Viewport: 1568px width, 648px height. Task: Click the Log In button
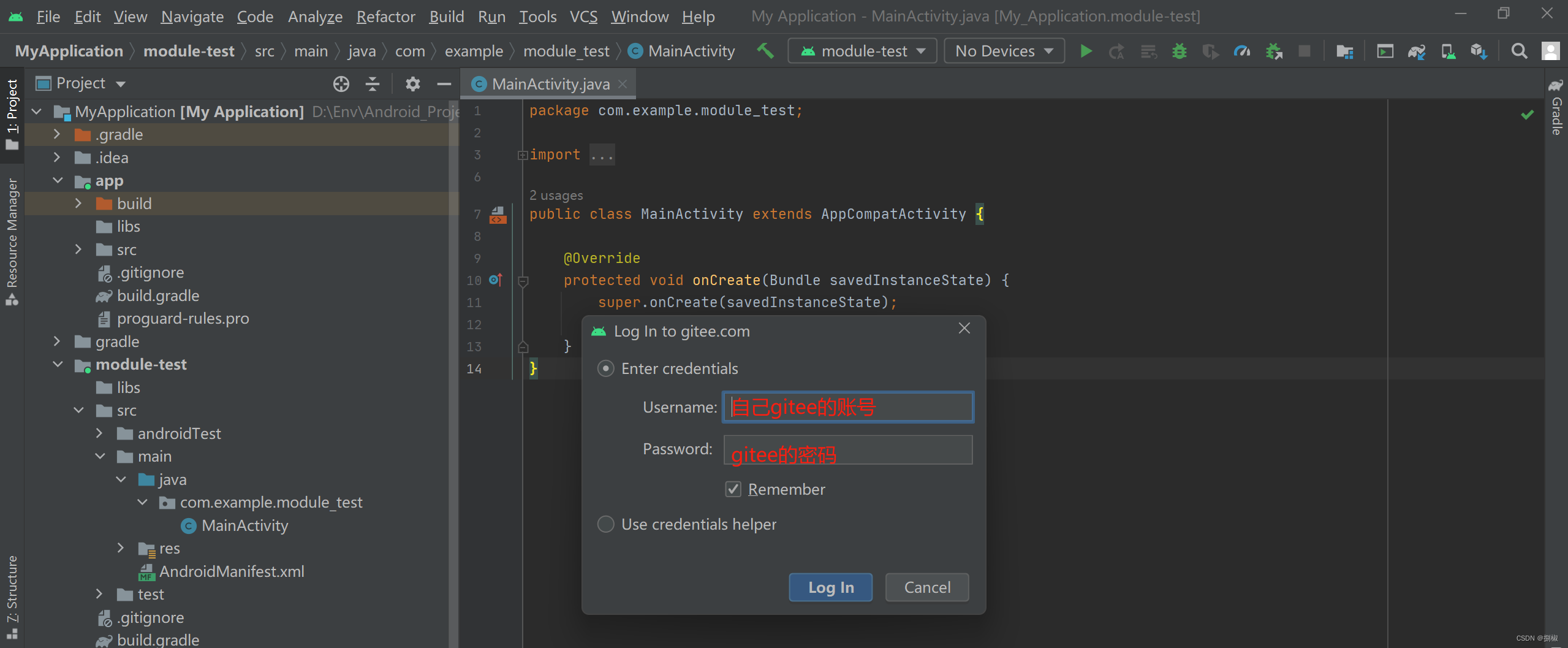830,587
